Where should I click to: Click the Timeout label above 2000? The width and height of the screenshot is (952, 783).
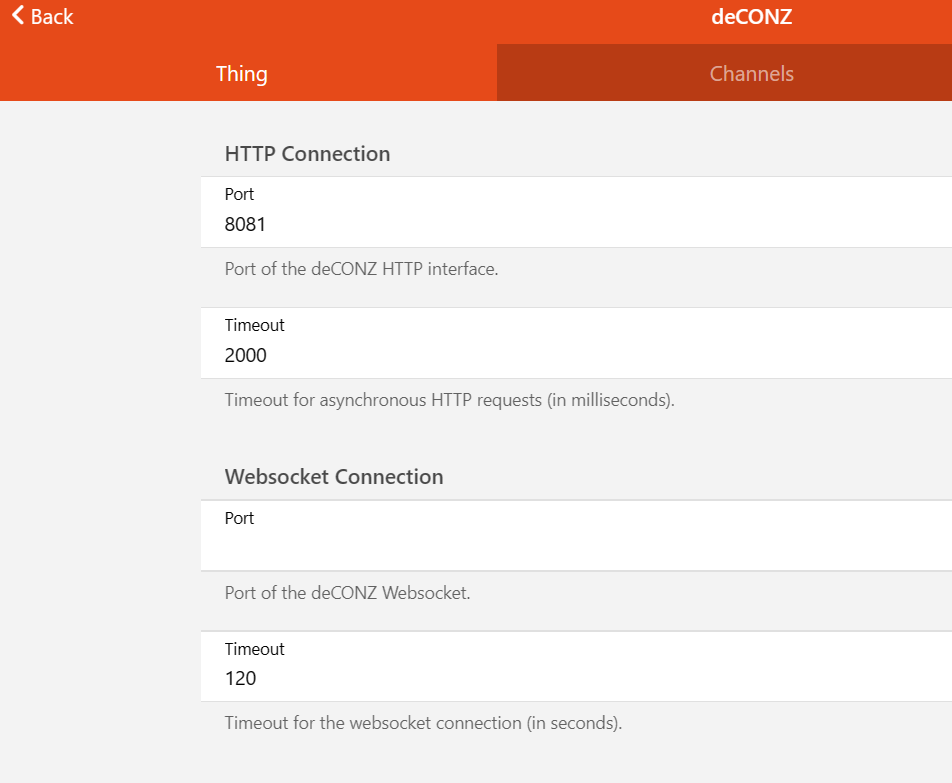tap(254, 325)
